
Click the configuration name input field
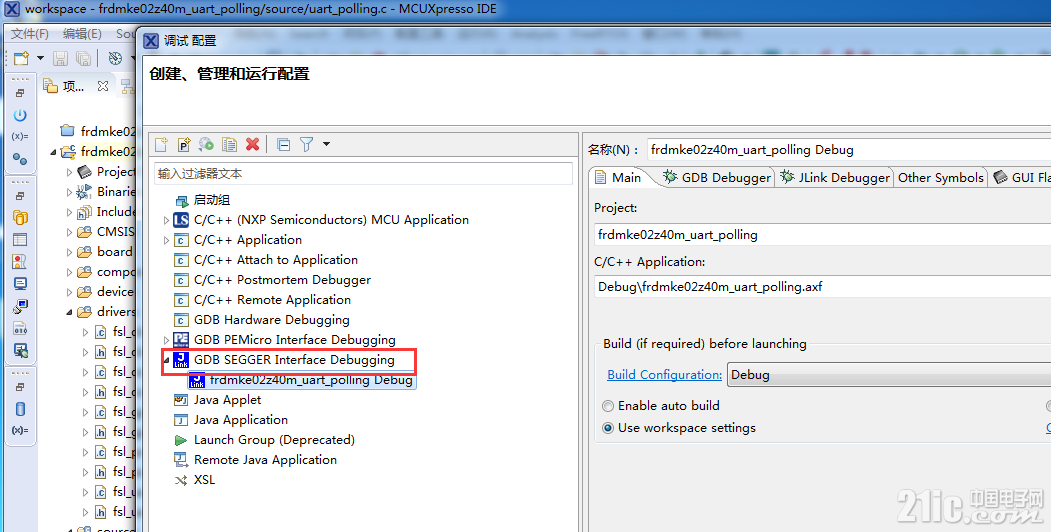tap(849, 149)
